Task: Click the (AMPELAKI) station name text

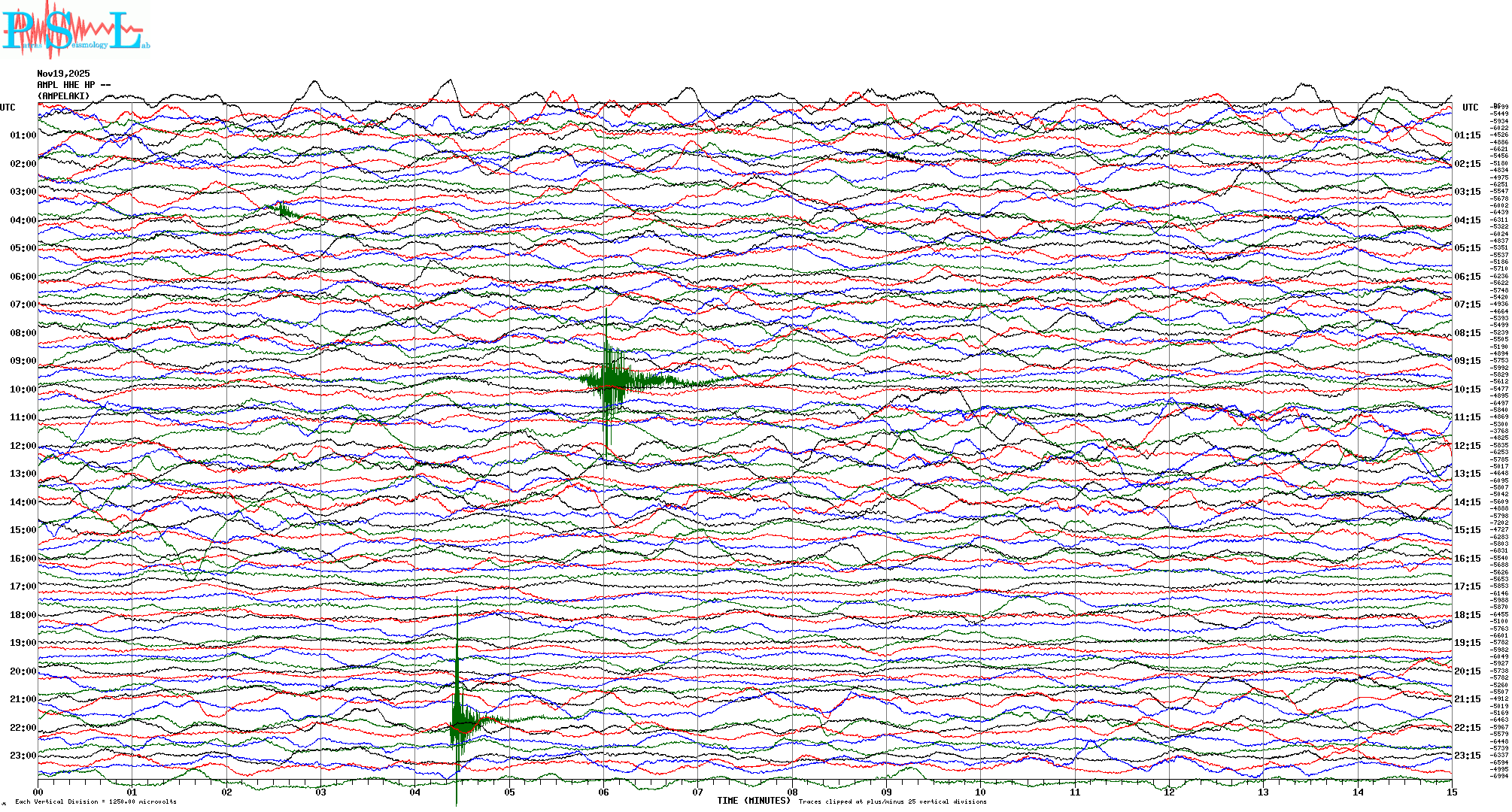Action: [63, 96]
